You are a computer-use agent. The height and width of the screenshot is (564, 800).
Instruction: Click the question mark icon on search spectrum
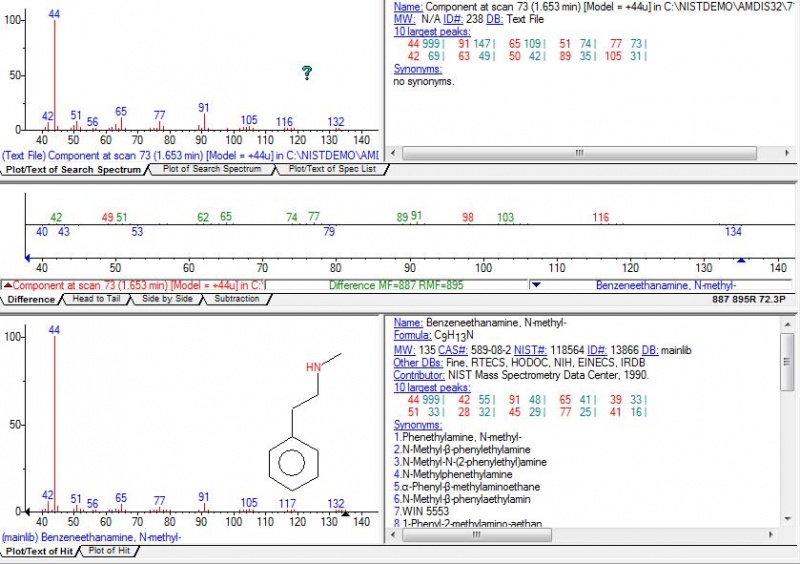click(307, 73)
